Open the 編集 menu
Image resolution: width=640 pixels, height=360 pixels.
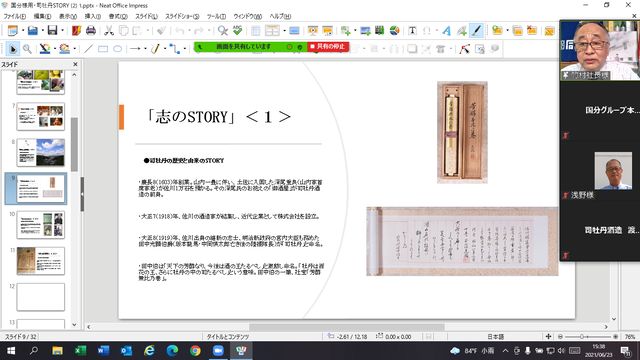pyautogui.click(x=42, y=16)
